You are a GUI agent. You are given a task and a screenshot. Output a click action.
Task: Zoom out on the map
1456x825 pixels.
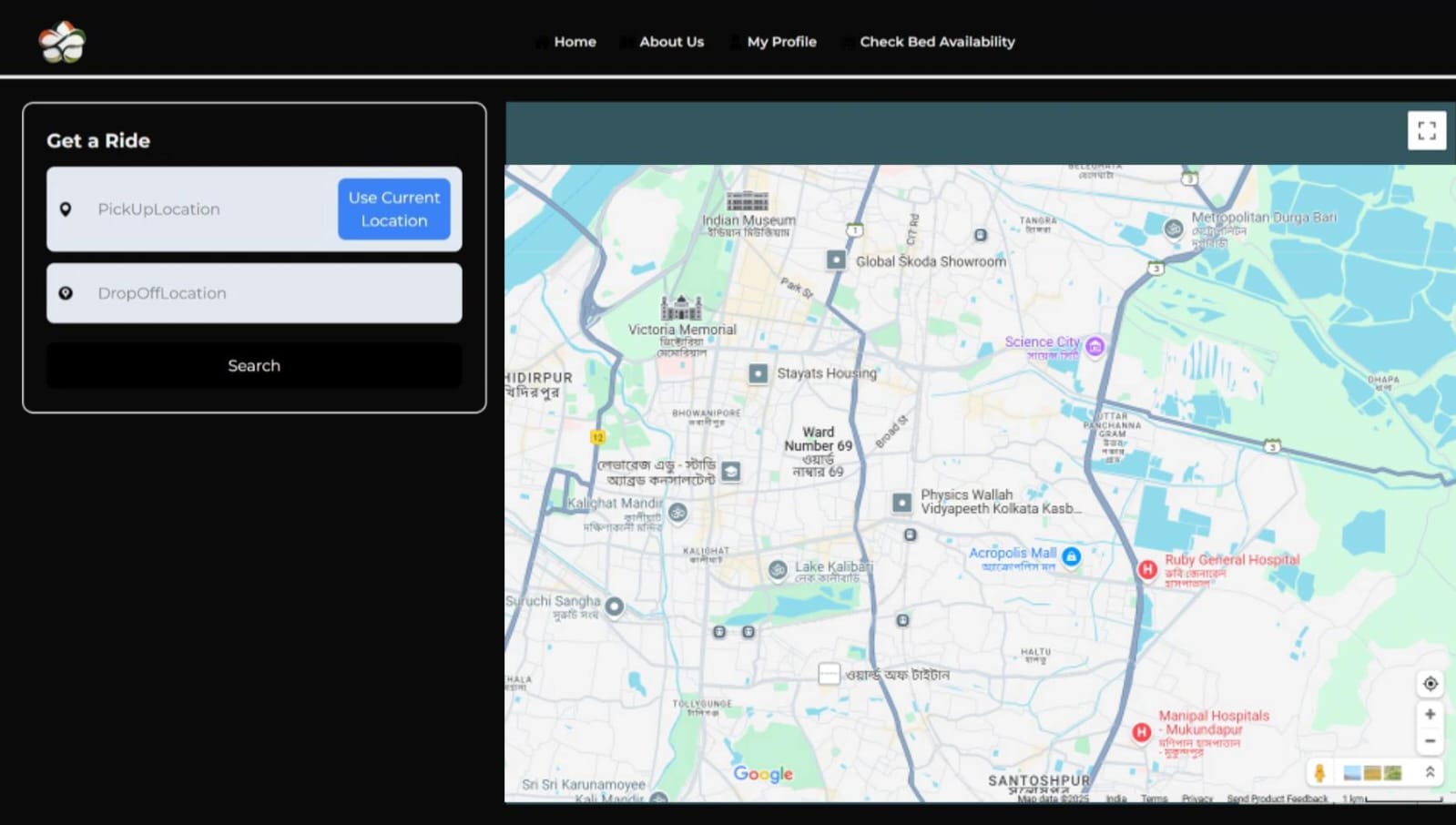pos(1430,741)
